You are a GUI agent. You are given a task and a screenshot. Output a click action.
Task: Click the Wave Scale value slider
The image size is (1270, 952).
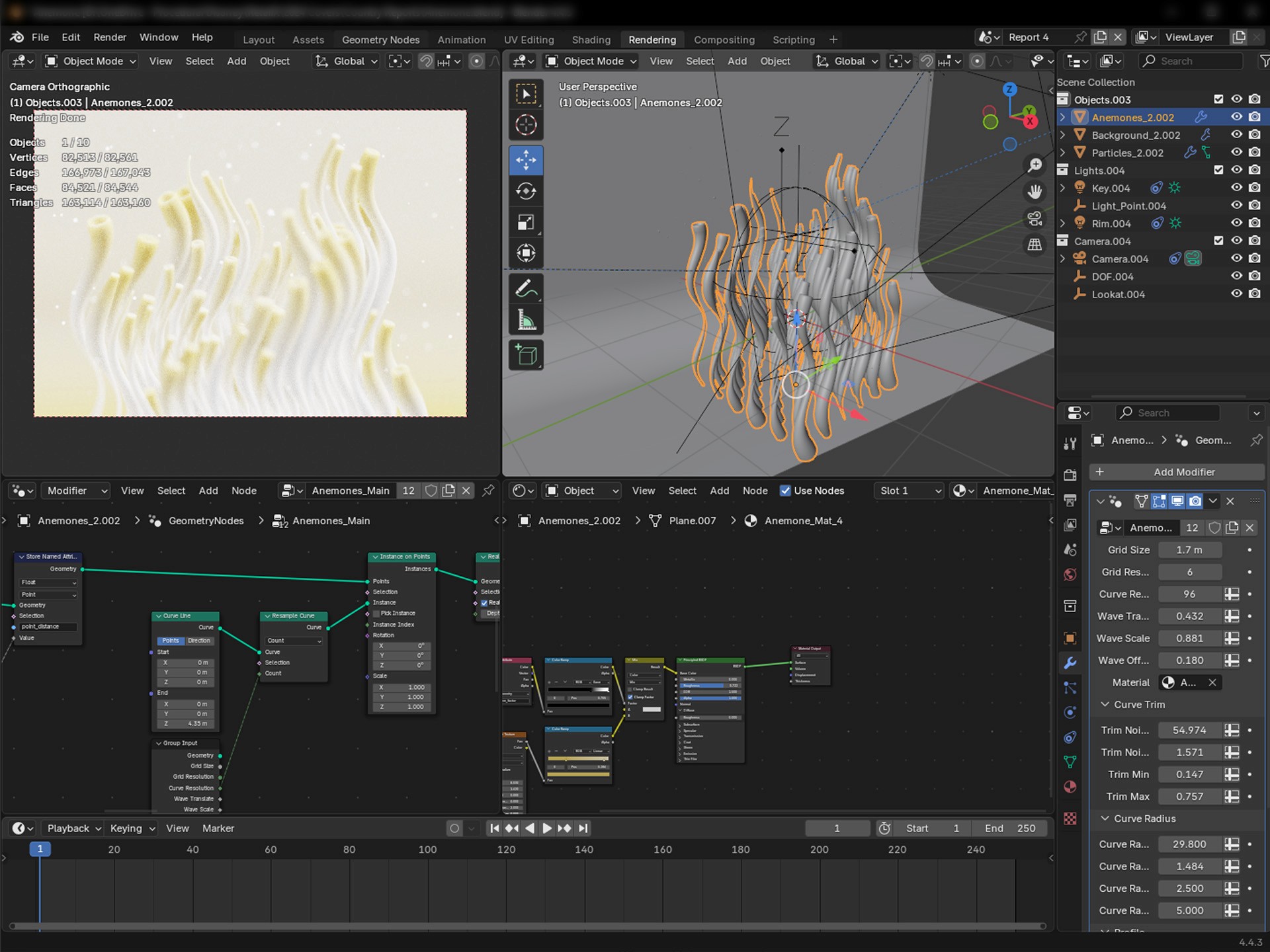(x=1189, y=638)
